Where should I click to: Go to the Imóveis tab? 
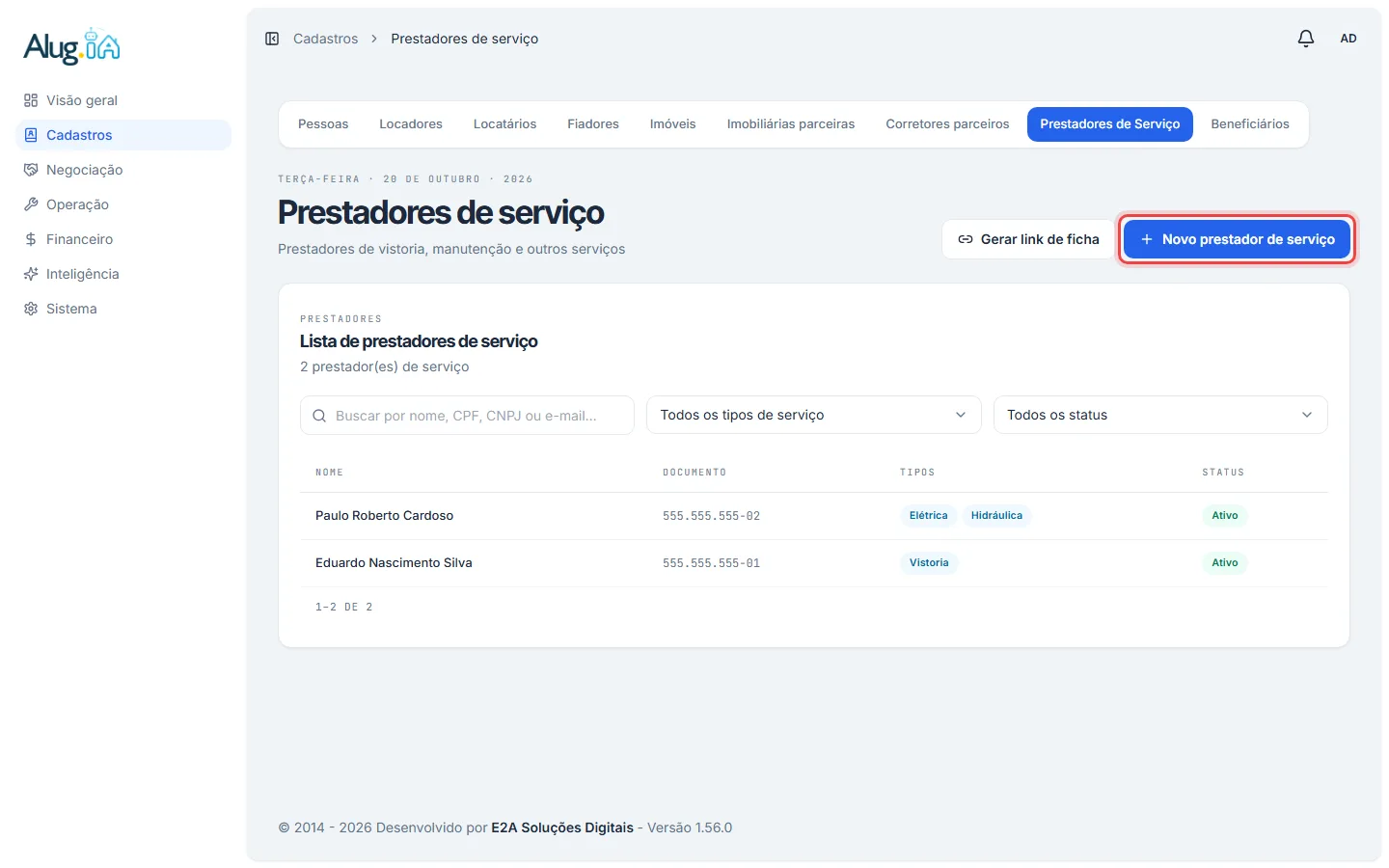(x=673, y=124)
